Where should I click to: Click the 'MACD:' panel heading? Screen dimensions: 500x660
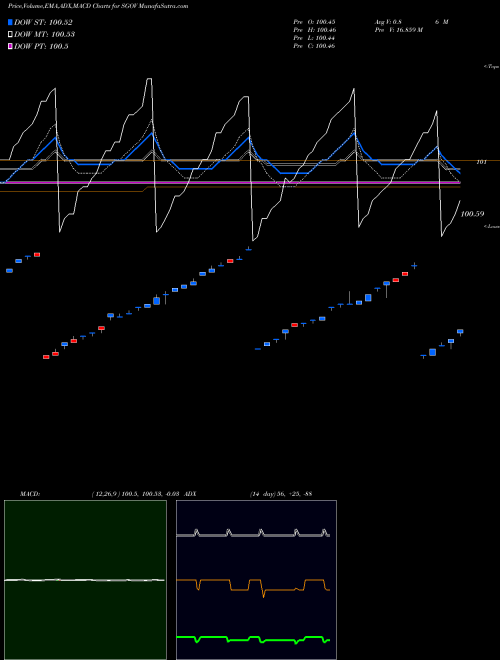30,493
